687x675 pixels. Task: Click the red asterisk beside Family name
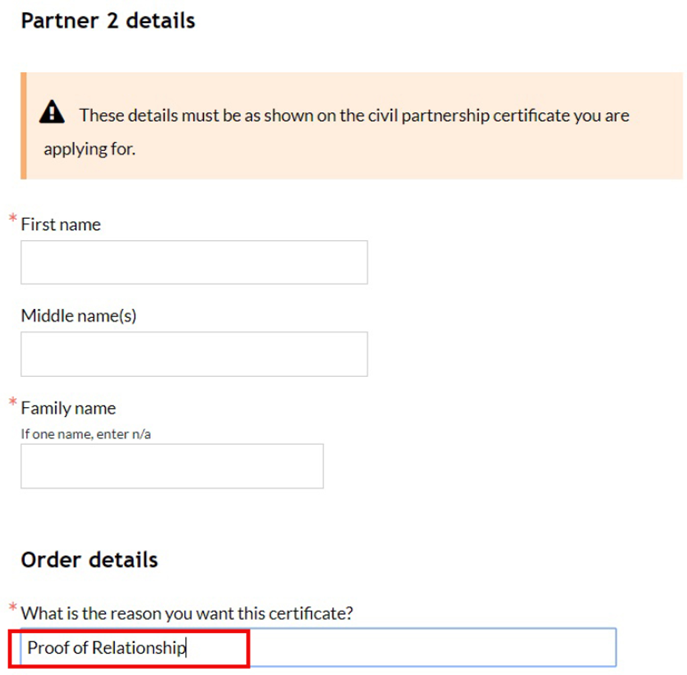click(13, 402)
